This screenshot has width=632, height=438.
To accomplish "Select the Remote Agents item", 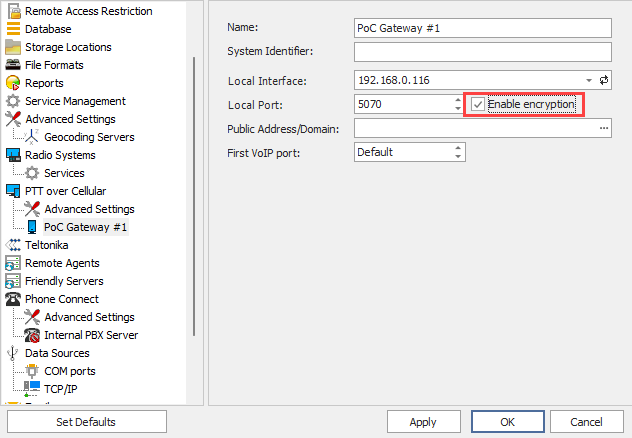I will click(62, 263).
